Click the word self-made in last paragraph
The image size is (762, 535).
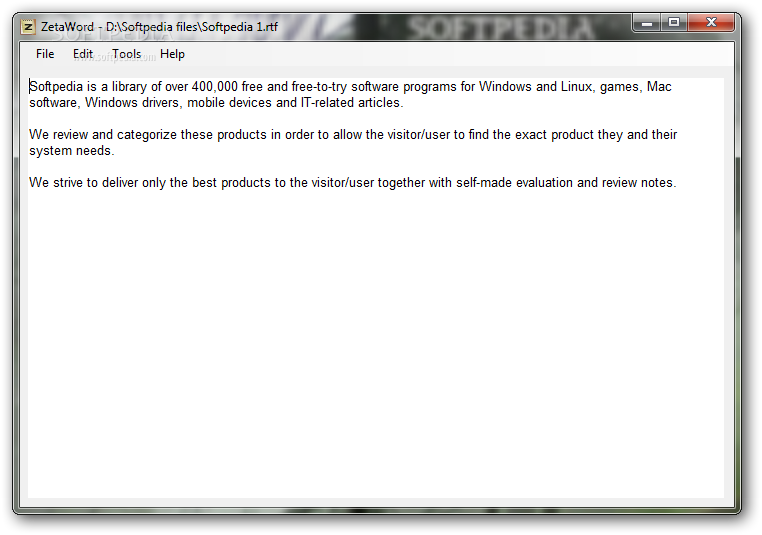484,183
